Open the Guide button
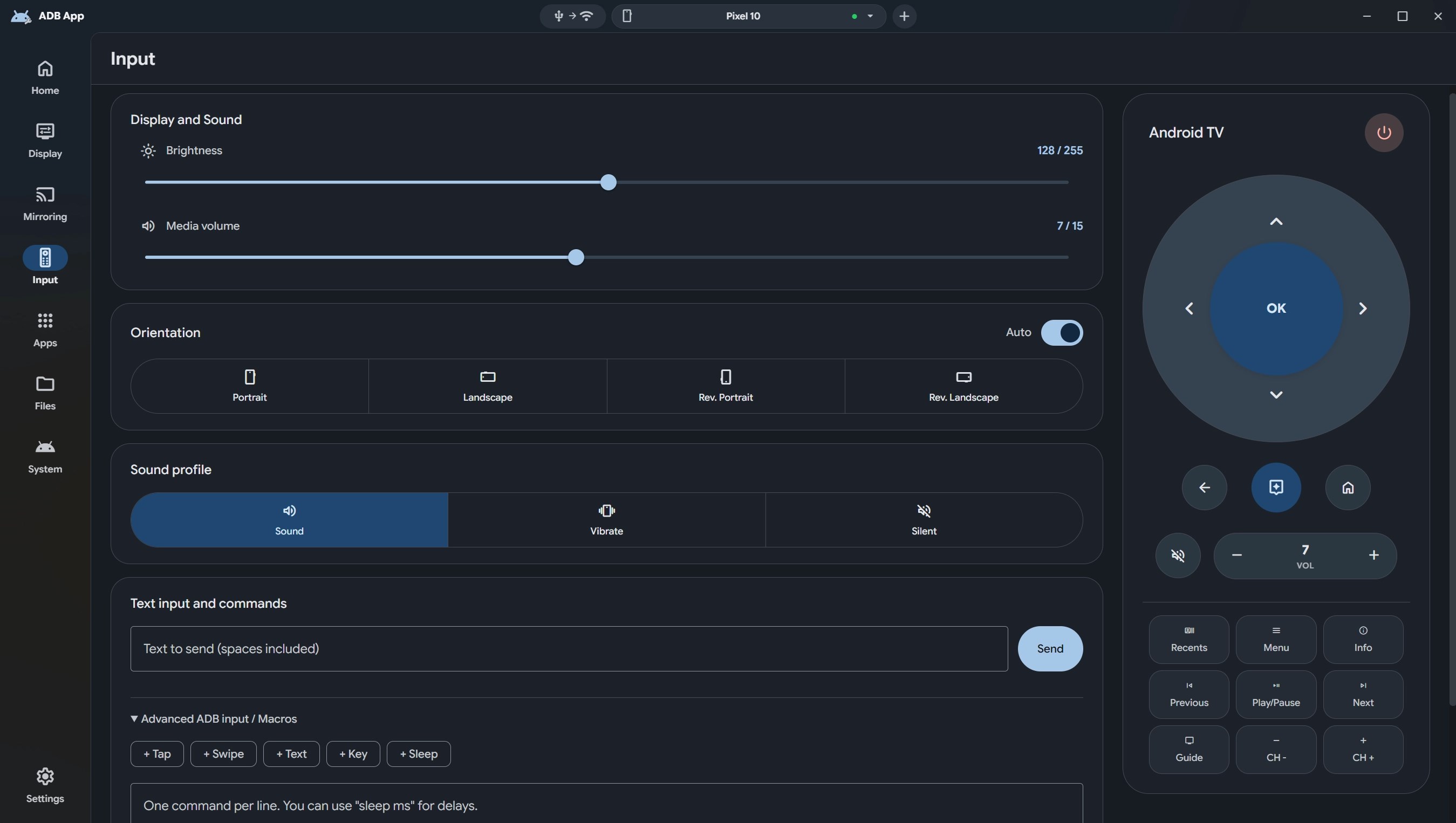The width and height of the screenshot is (1456, 823). (x=1188, y=749)
